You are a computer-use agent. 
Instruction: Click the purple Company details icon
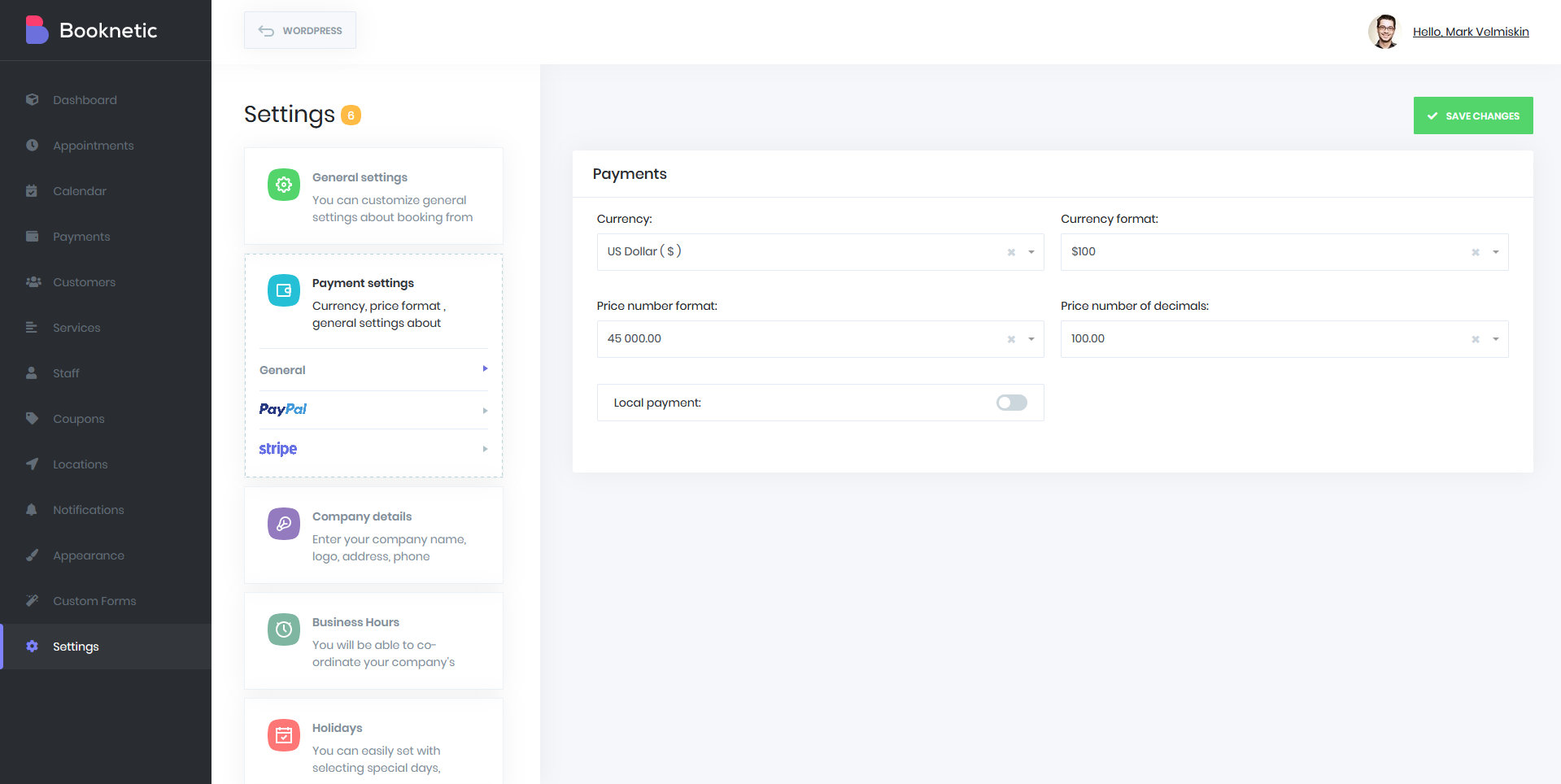coord(284,524)
